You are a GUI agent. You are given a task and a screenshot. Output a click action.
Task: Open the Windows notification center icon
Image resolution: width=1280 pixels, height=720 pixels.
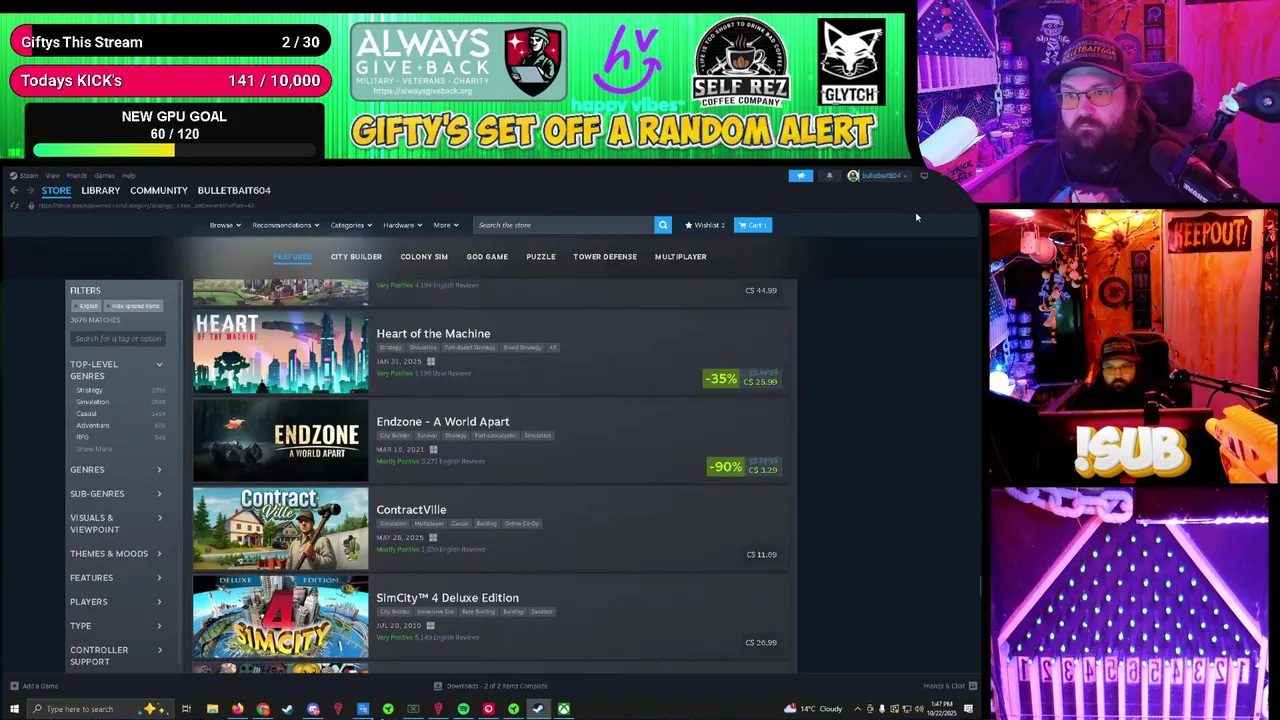click(968, 709)
